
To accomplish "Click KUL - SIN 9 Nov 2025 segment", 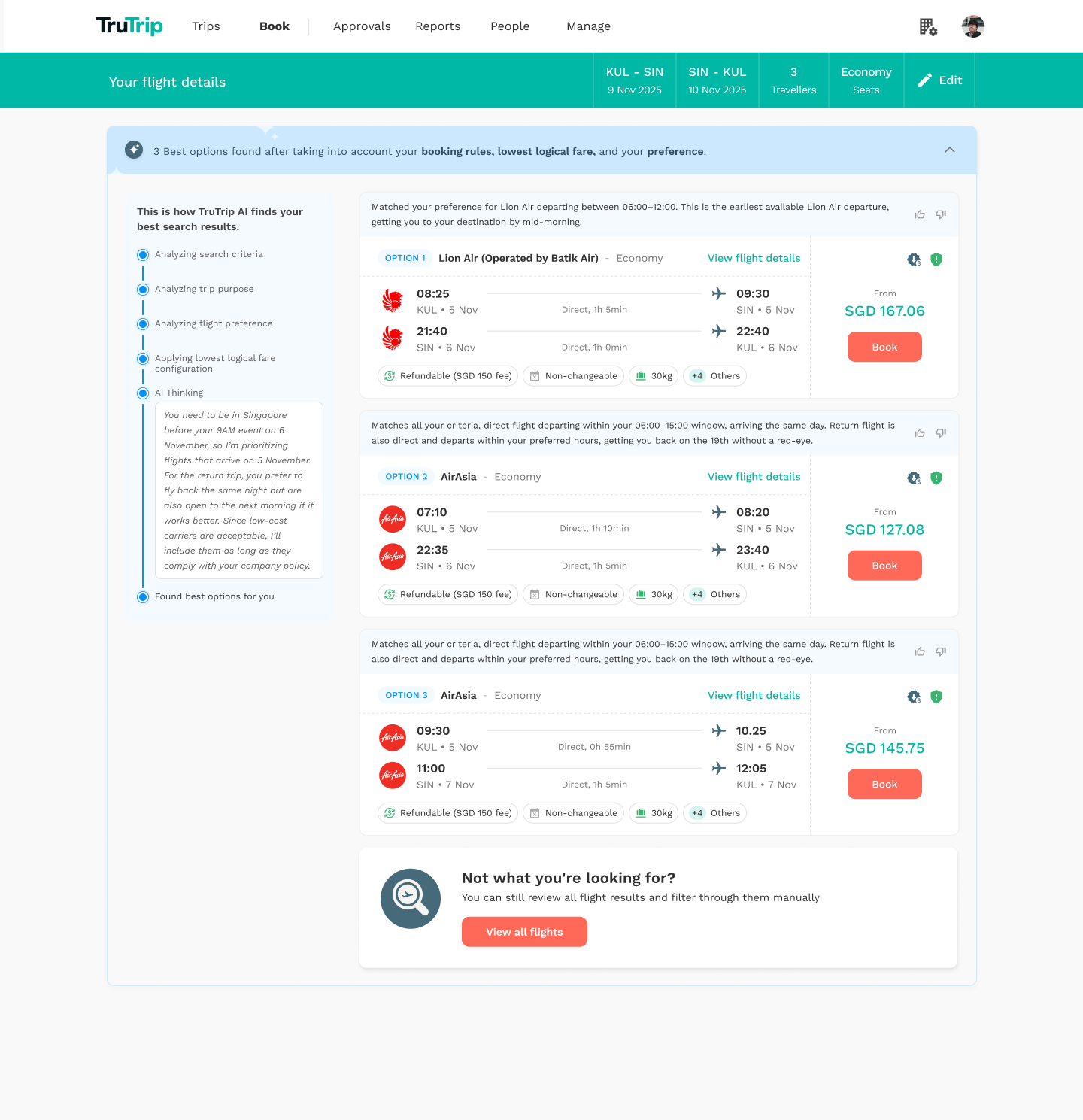I will [x=635, y=80].
